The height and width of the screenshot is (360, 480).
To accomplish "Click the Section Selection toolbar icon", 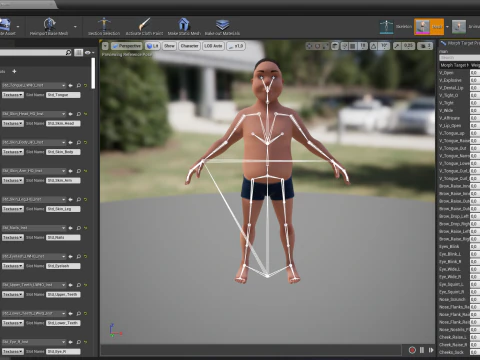I will (x=104, y=24).
